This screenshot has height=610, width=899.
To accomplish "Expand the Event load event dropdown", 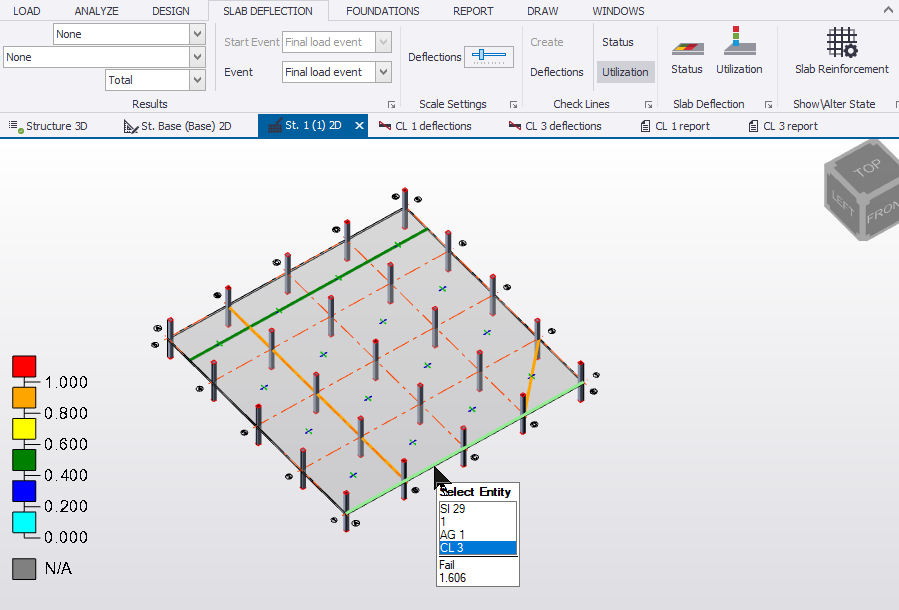I will (383, 72).
